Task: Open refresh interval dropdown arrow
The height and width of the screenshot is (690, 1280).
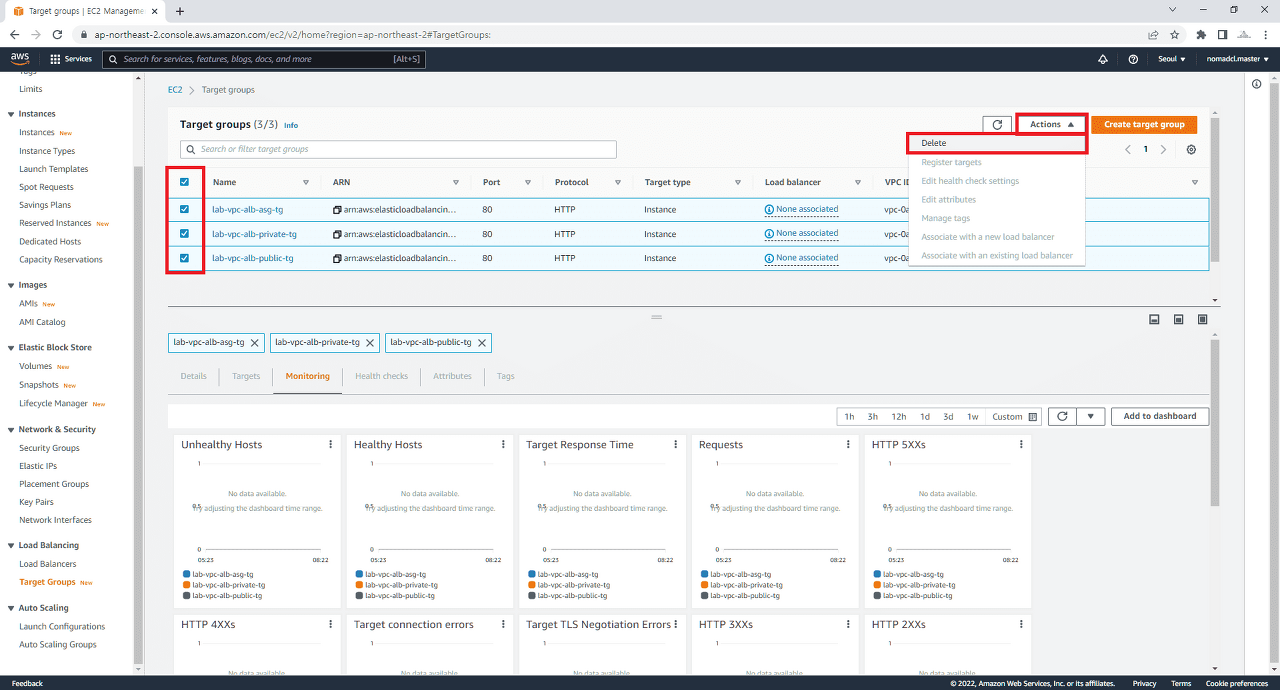Action: pos(1091,416)
